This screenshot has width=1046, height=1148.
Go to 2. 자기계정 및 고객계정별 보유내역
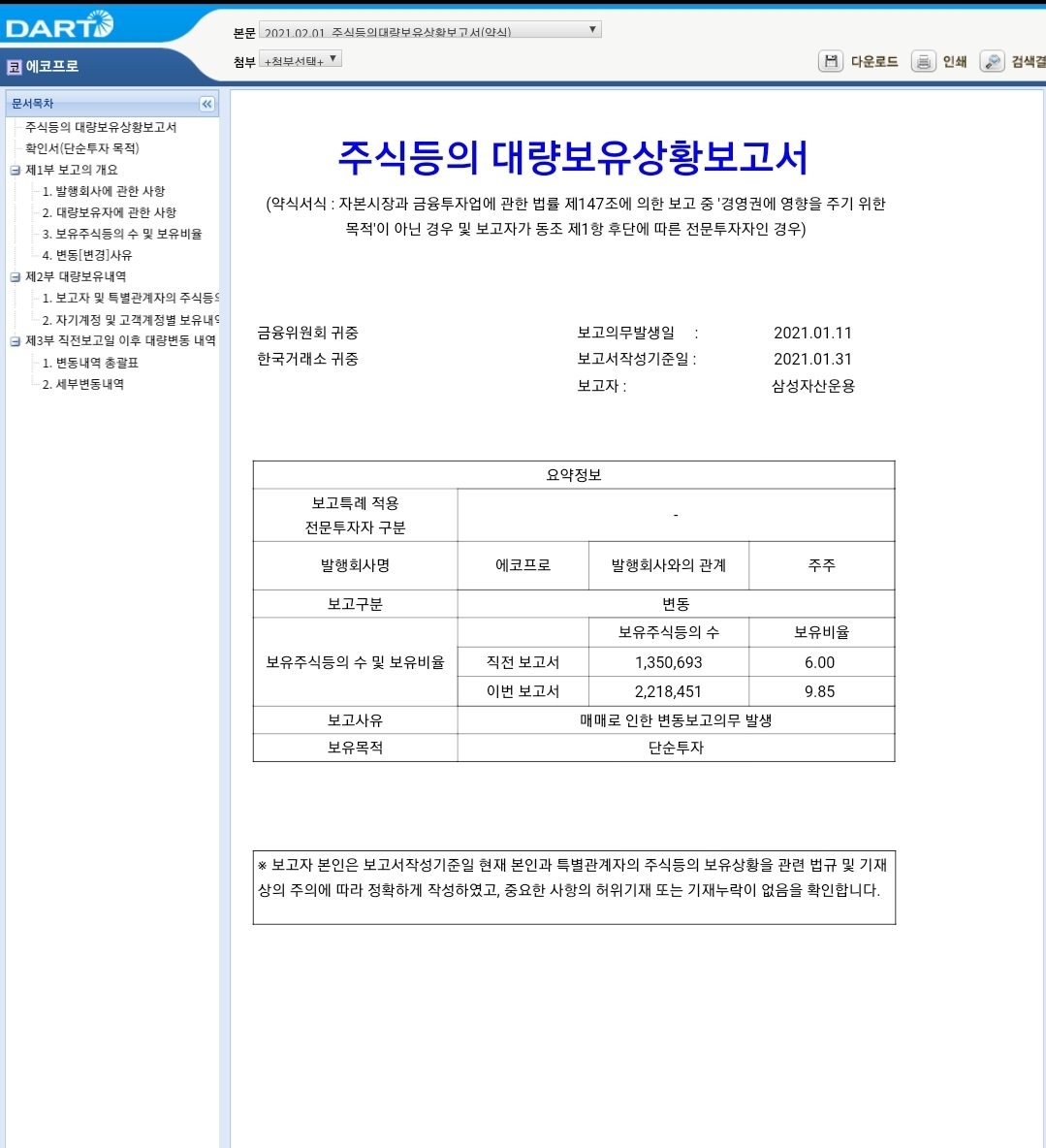[130, 319]
